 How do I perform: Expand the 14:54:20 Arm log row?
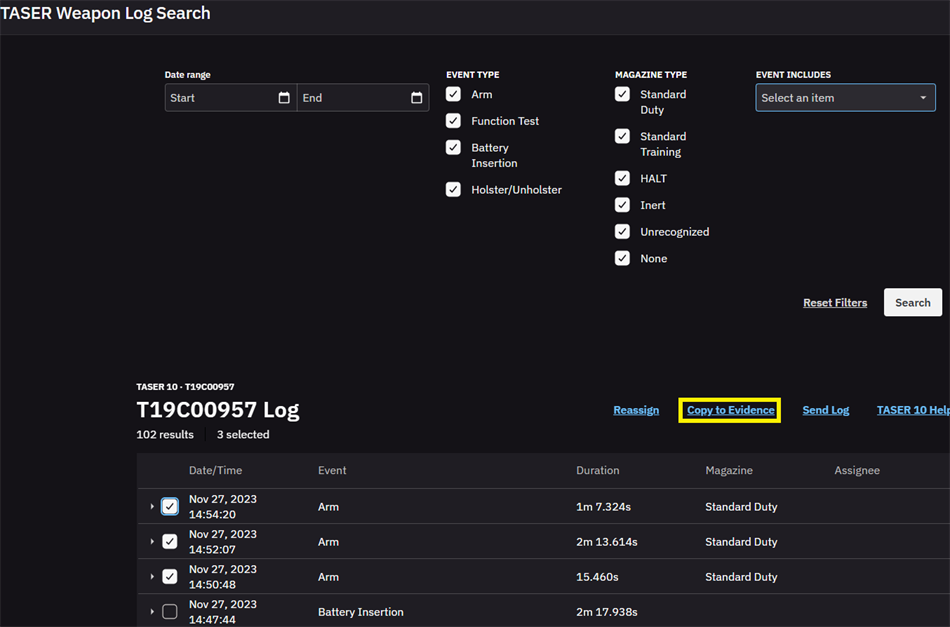pos(152,507)
